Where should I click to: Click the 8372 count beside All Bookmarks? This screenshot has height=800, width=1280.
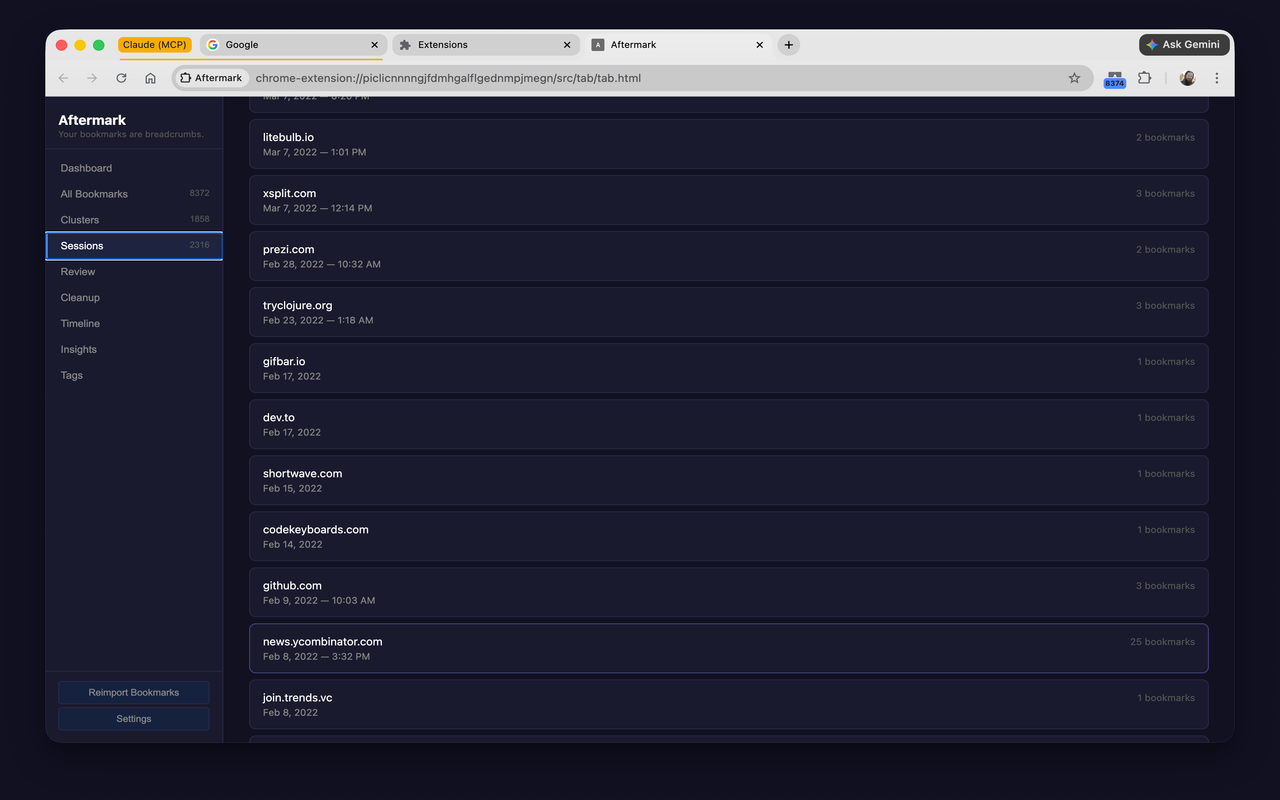pos(199,193)
